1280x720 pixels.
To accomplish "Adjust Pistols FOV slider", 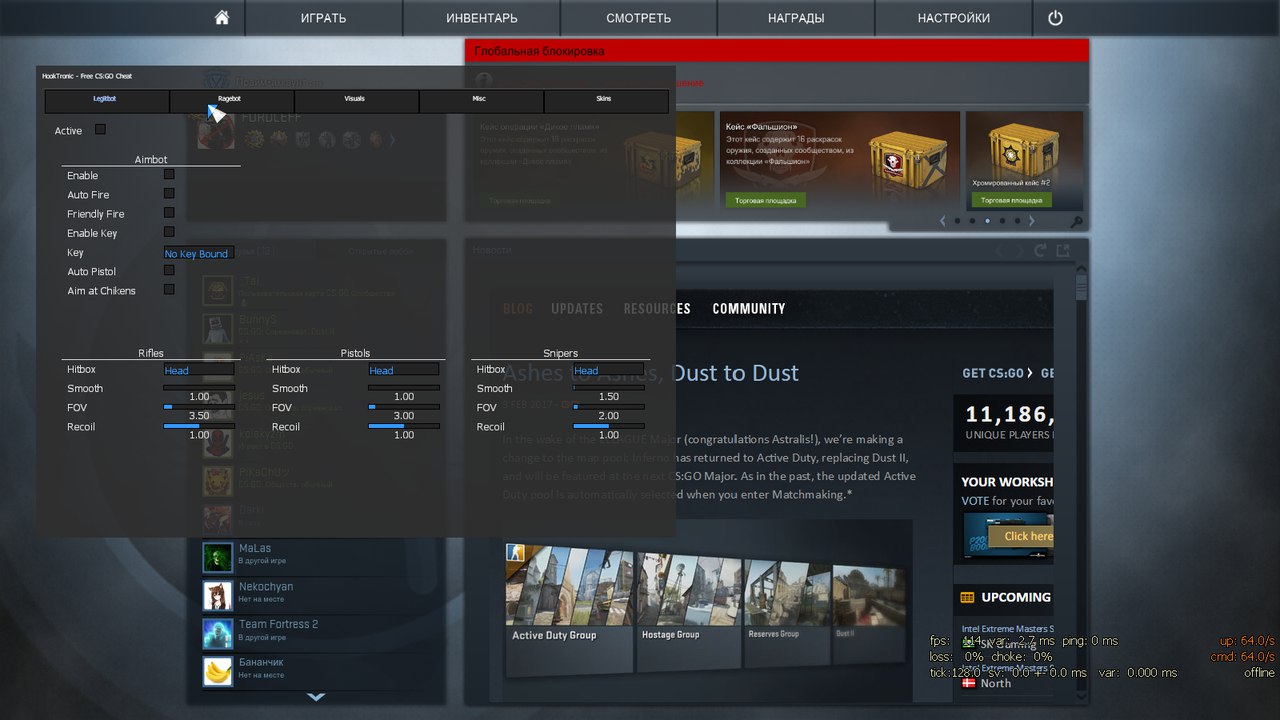I will (x=404, y=407).
